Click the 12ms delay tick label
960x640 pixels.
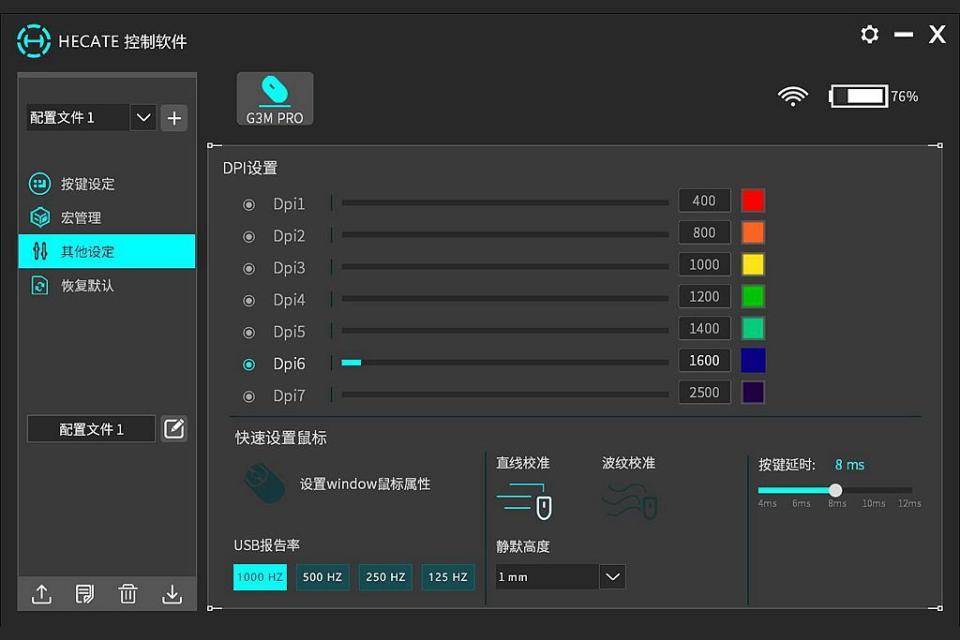(x=909, y=503)
